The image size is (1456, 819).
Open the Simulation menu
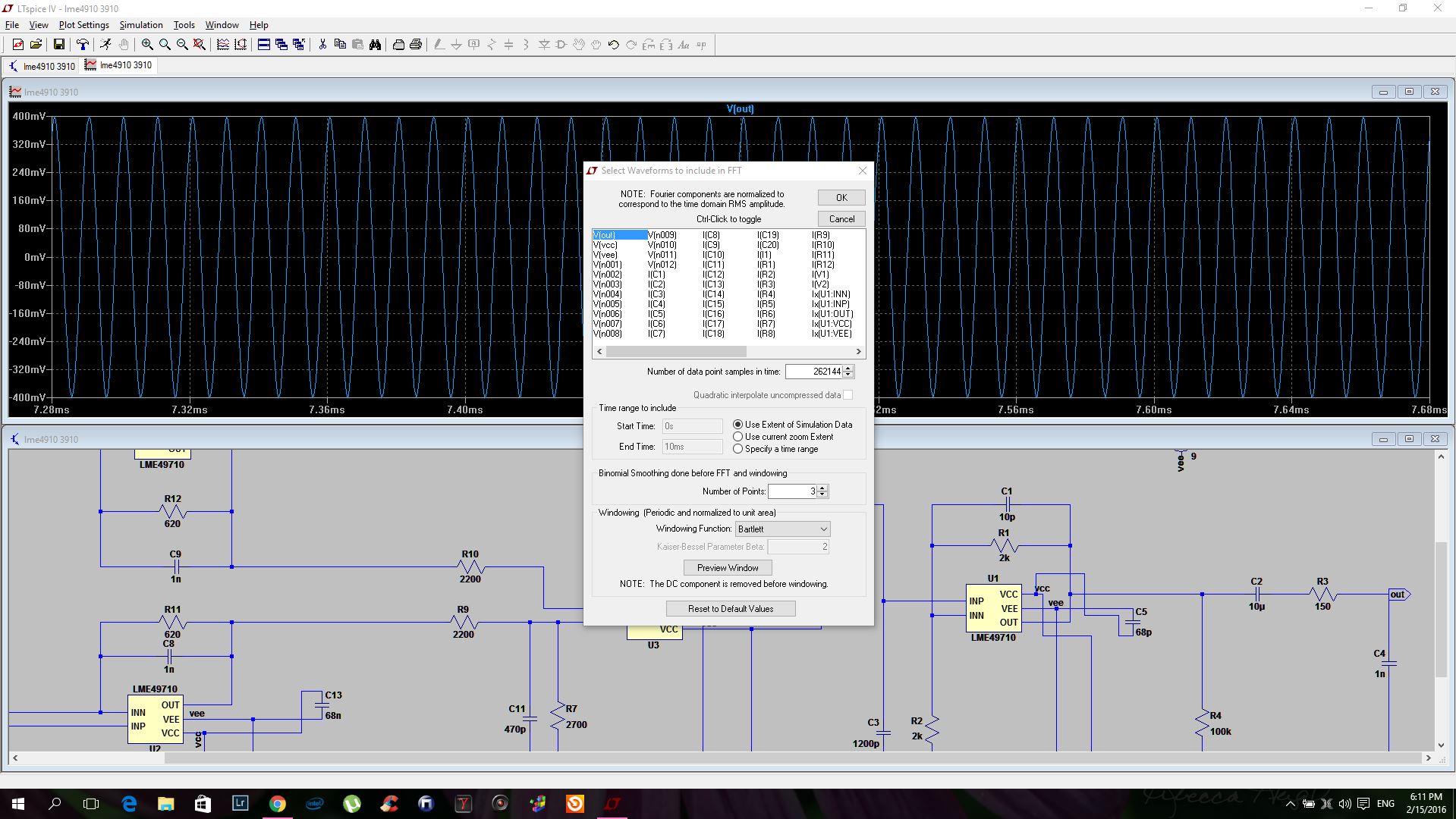point(141,25)
